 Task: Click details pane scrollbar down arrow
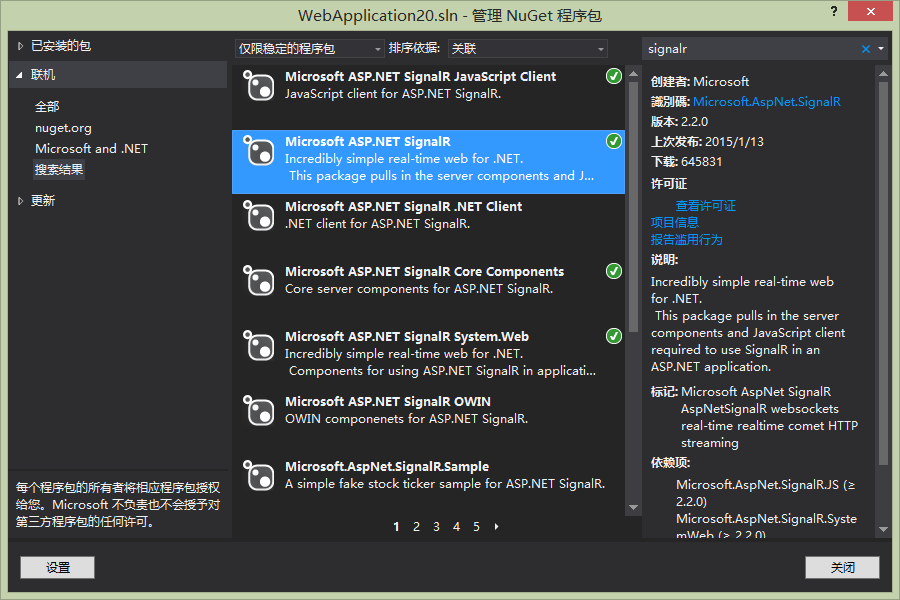coord(883,529)
